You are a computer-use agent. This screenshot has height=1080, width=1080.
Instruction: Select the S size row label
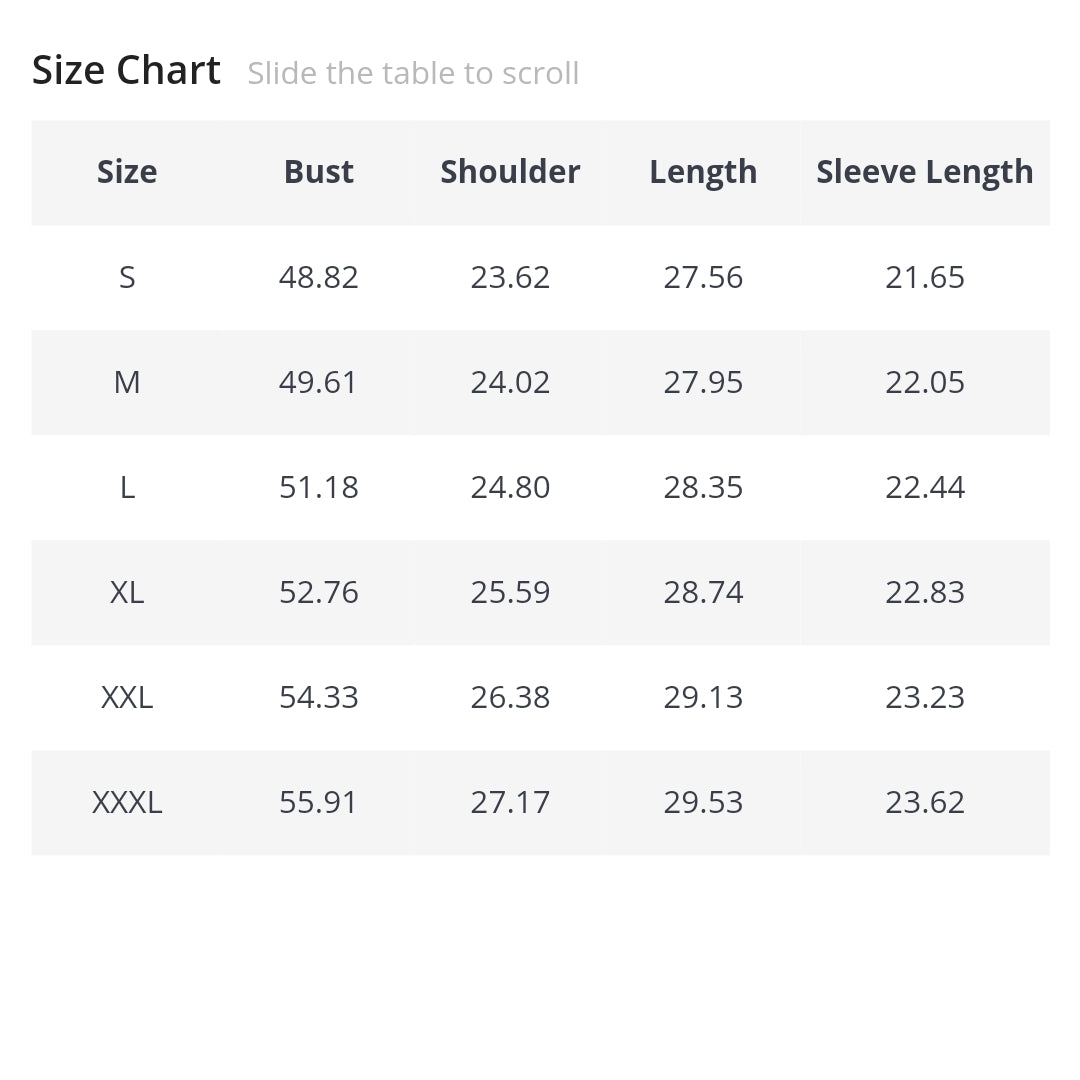pos(127,277)
